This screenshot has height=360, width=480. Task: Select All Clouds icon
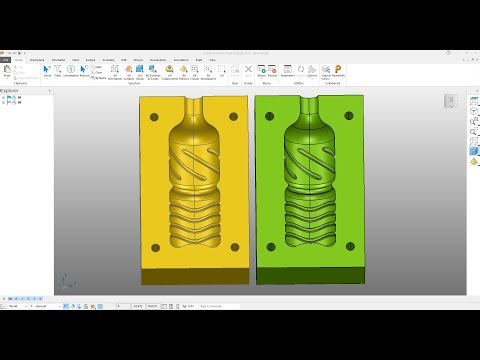[194, 69]
